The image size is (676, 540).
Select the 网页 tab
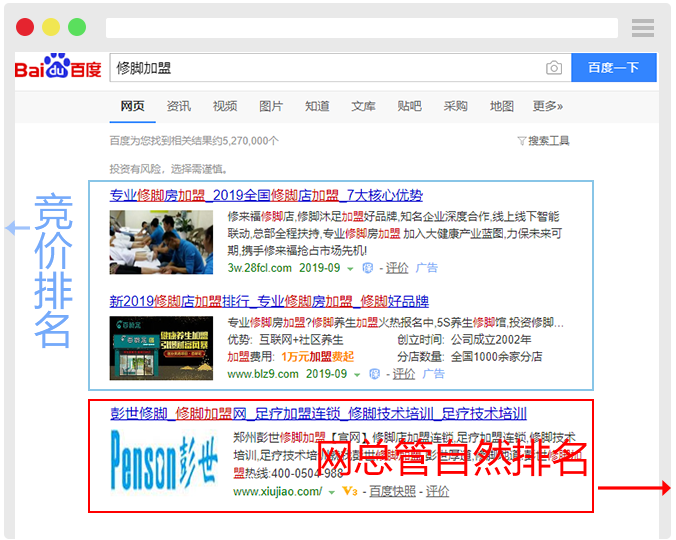132,106
